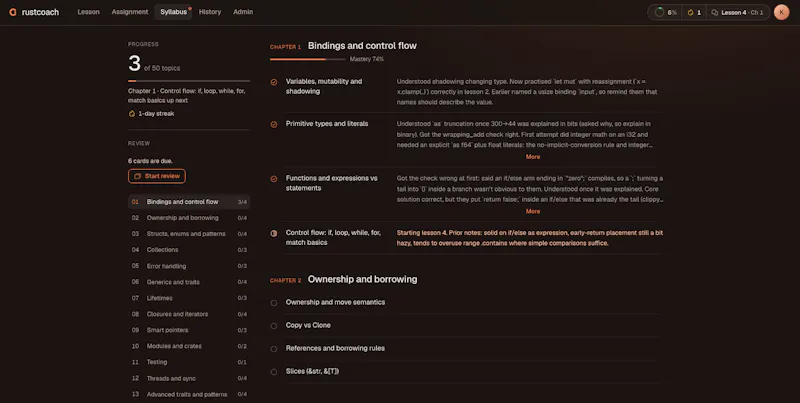This screenshot has height=403, width=800.
Task: Click the Mastery 74% label
Action: click(367, 59)
